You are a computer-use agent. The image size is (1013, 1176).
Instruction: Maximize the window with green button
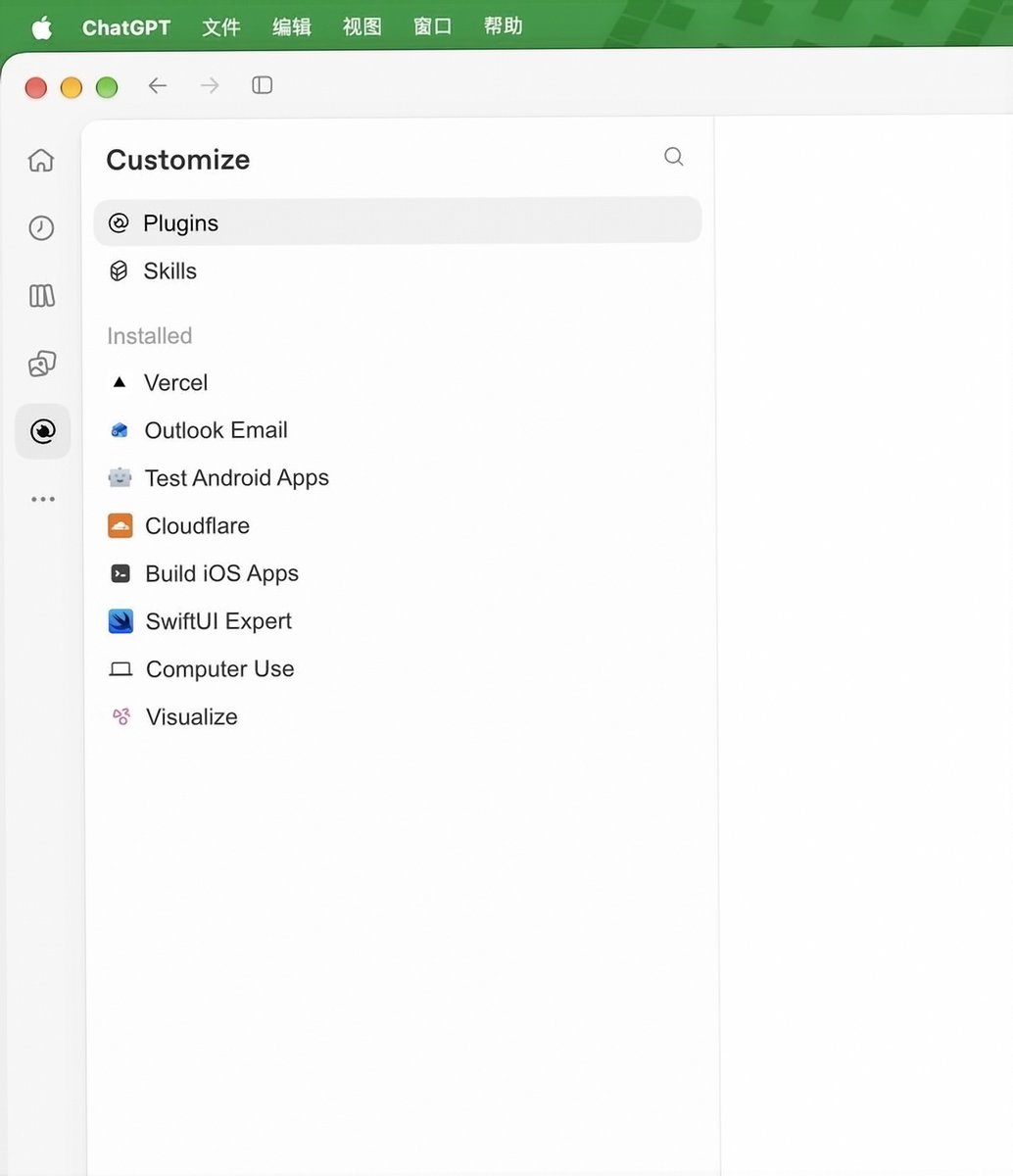(x=107, y=87)
